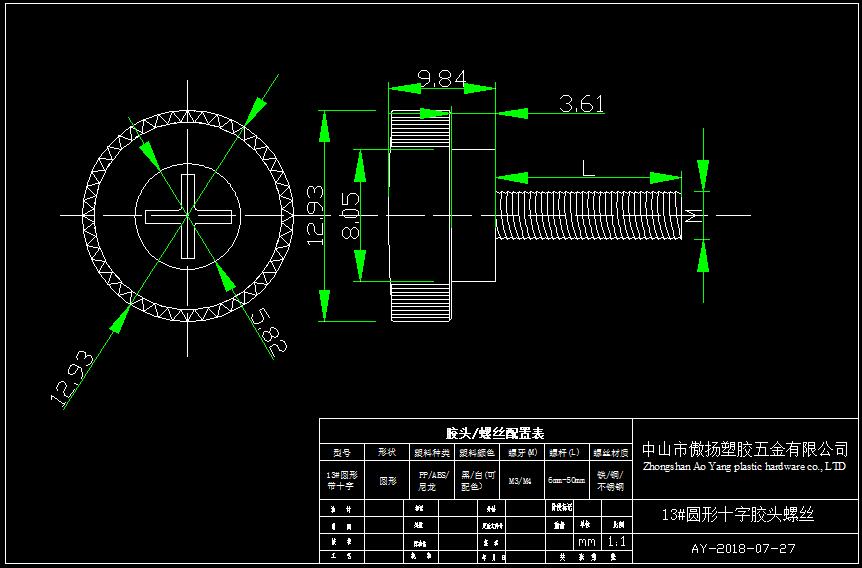The image size is (862, 568).
Task: Click the 塑料种类 column header
Action: (x=432, y=454)
